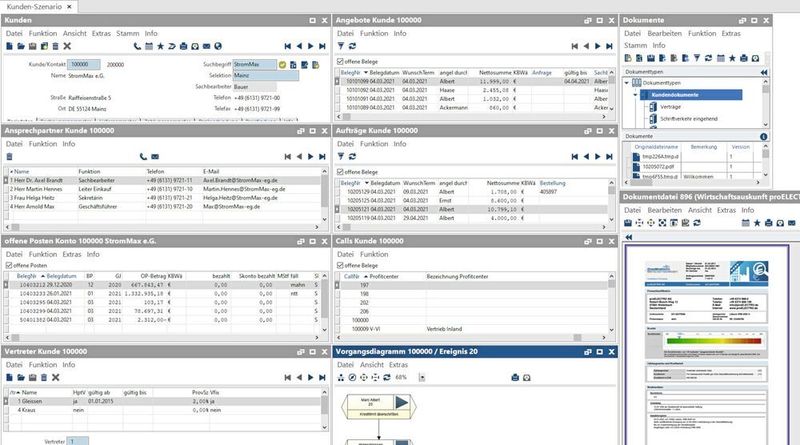800x445 pixels.
Task: Toggle 'offene Posten' checkbox
Action: [10, 265]
